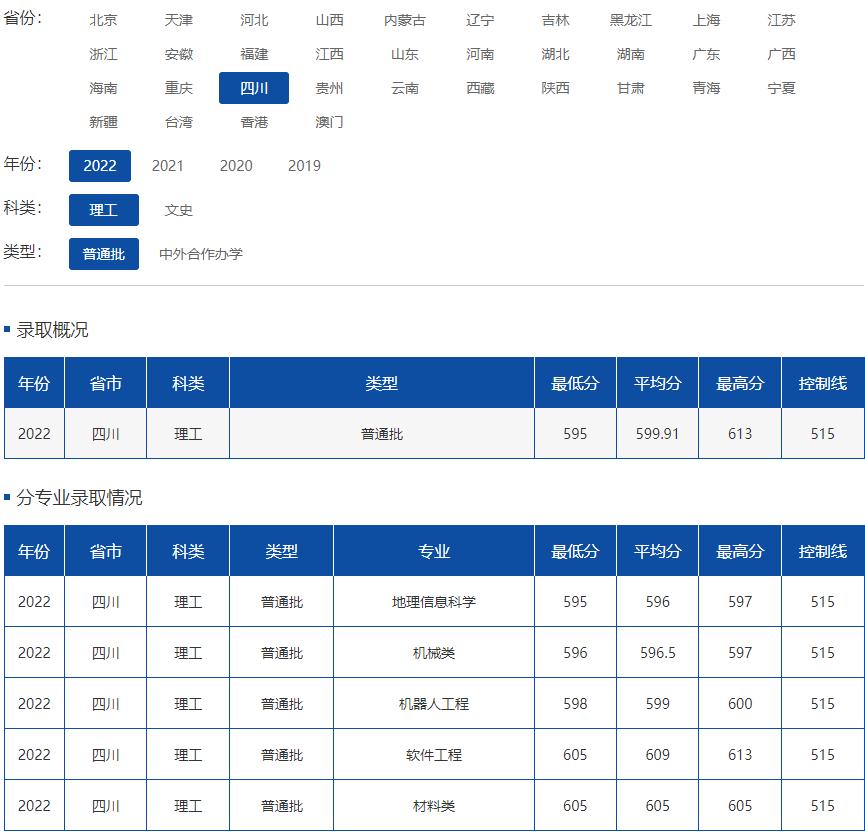Select 台湾 in the province row
Screen dimensions: 865x832
click(179, 121)
